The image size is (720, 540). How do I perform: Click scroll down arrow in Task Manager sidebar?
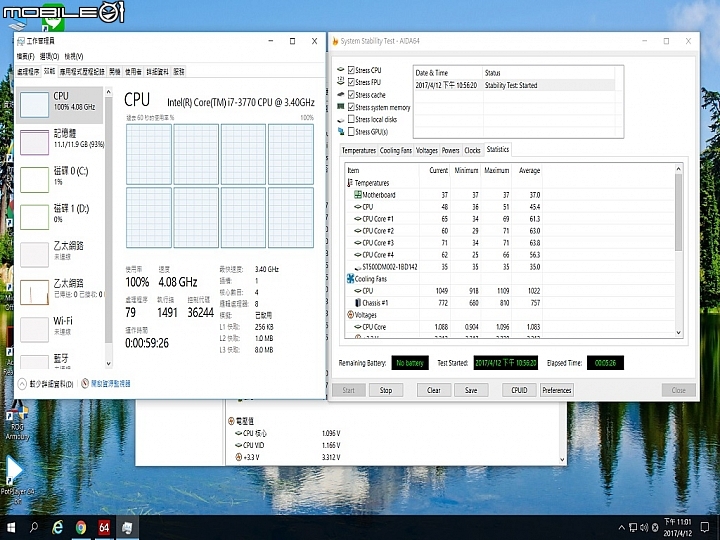click(109, 364)
